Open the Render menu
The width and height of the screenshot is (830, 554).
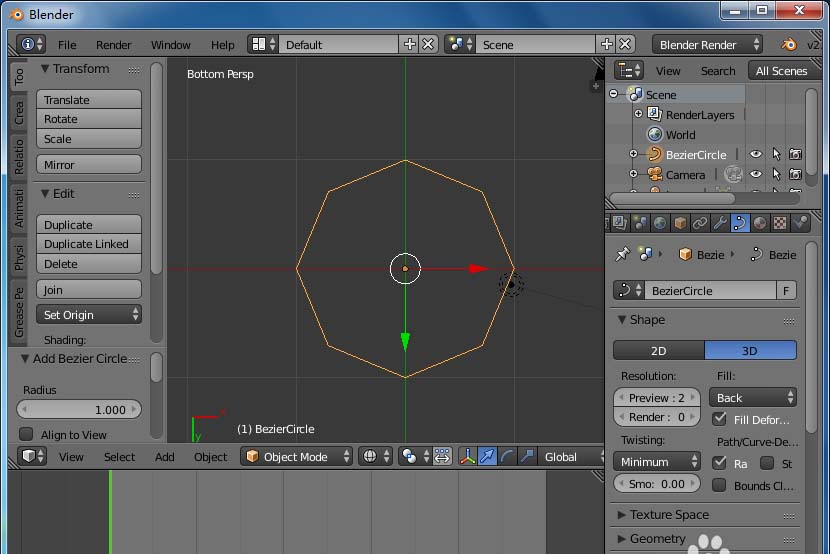click(x=114, y=45)
